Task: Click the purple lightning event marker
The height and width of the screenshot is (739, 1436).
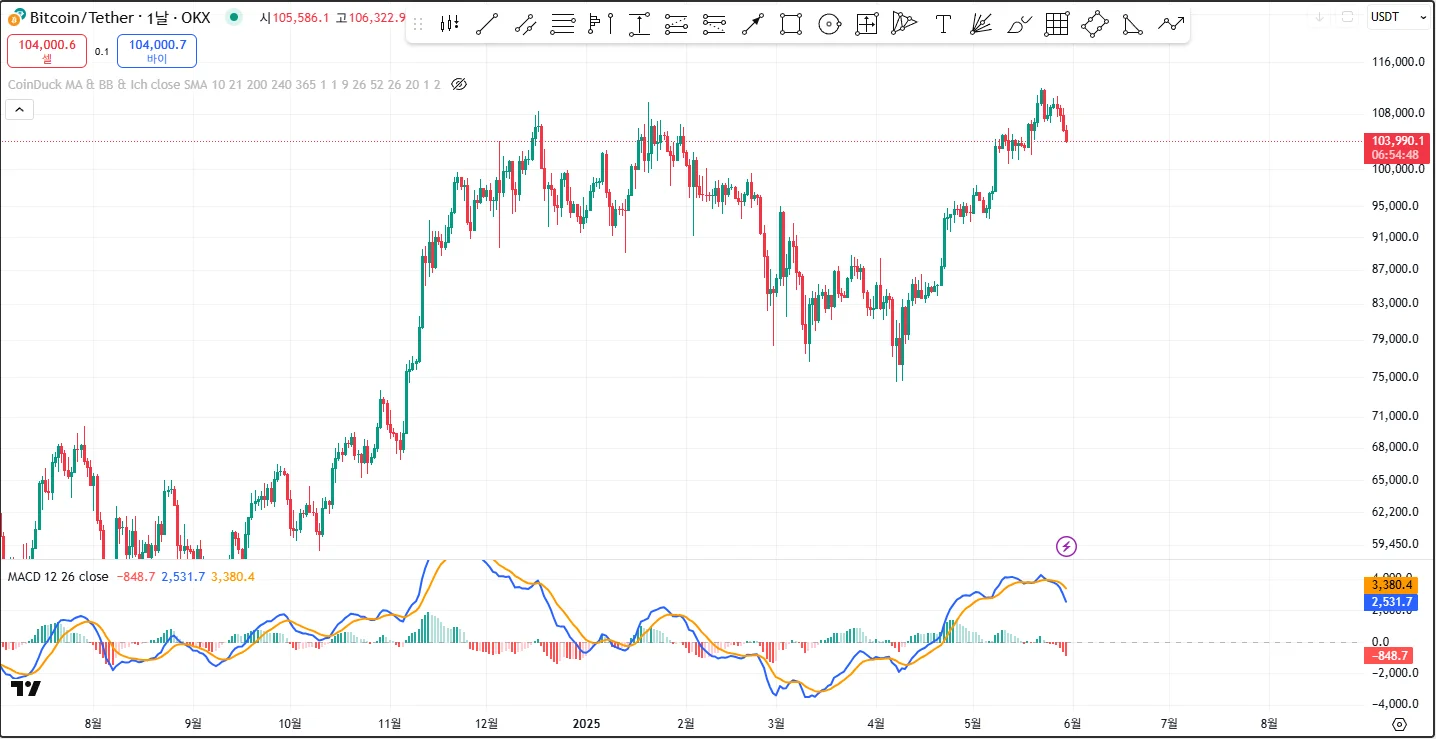Action: pos(1067,546)
